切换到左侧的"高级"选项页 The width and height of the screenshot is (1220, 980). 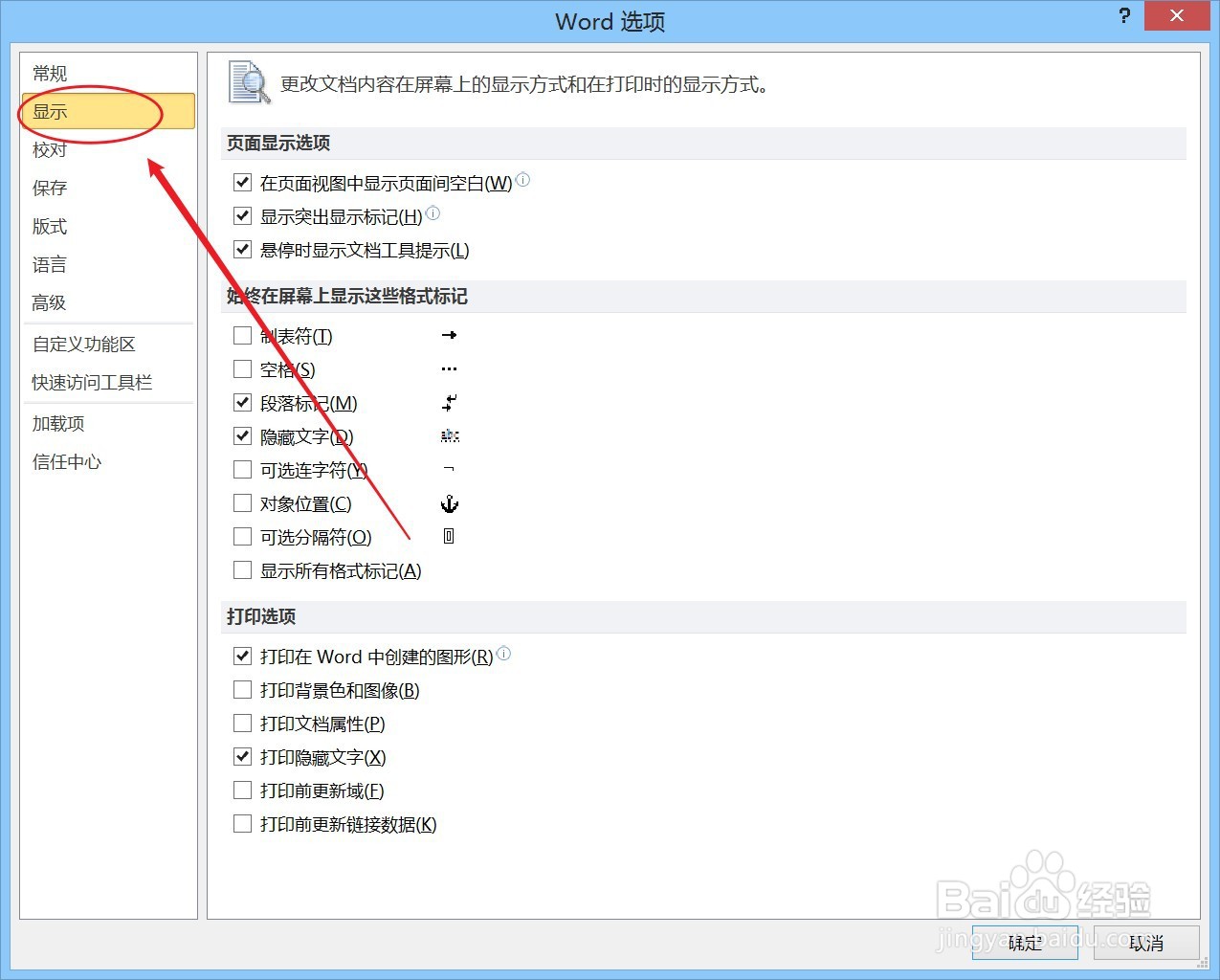pyautogui.click(x=49, y=302)
